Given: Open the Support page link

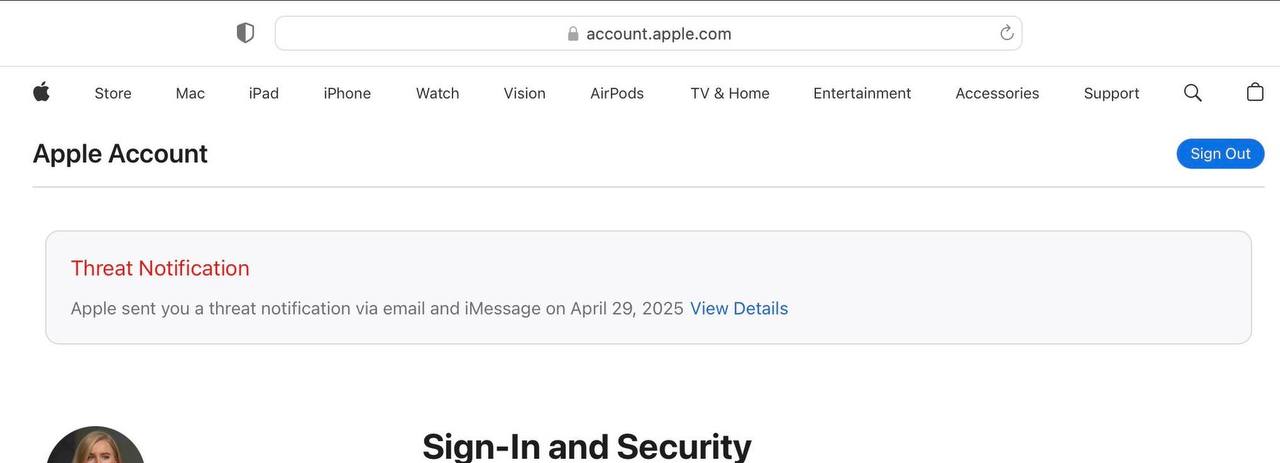Looking at the screenshot, I should pyautogui.click(x=1111, y=93).
